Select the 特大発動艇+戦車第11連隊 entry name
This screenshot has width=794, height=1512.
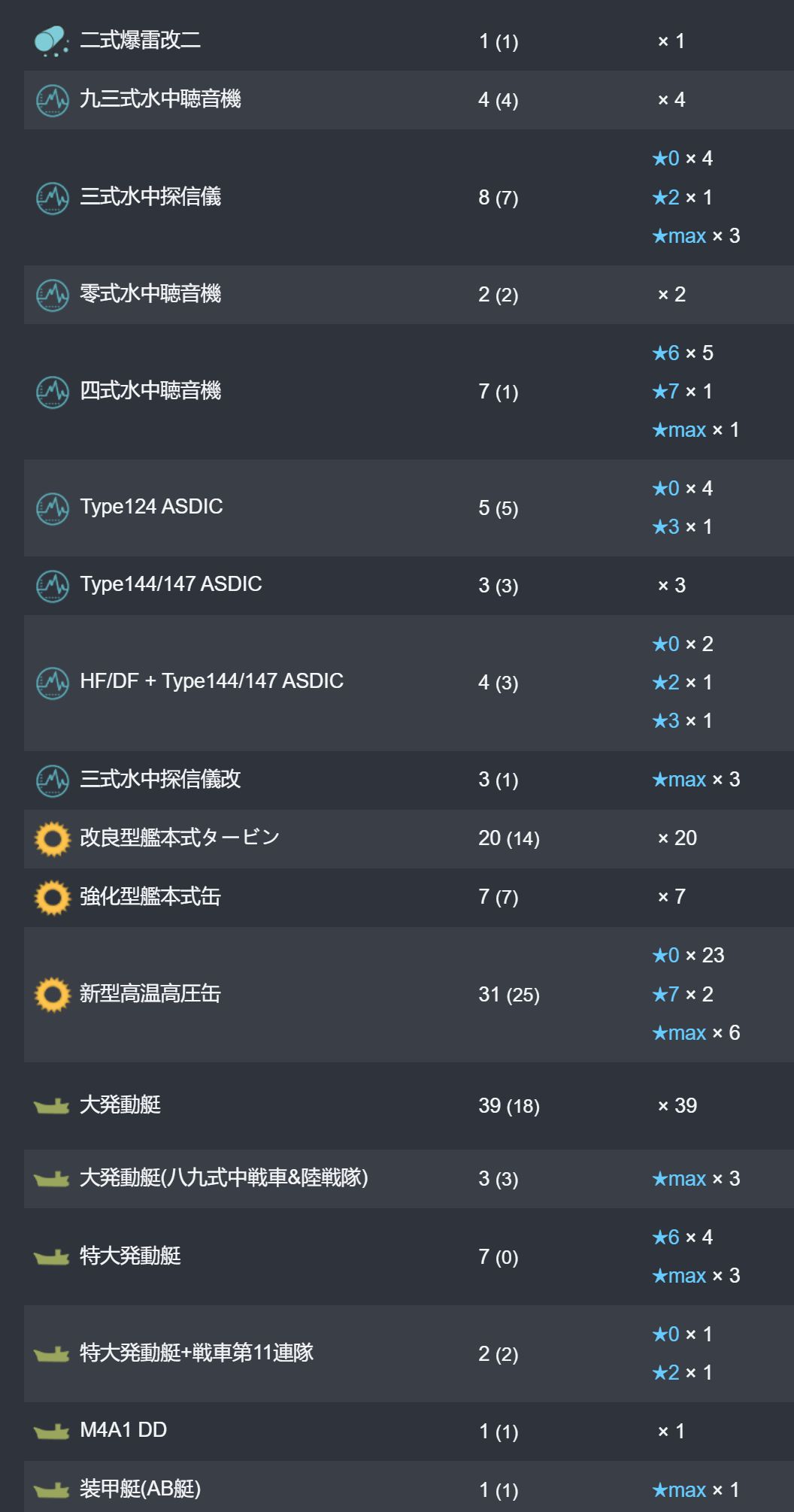pyautogui.click(x=197, y=1353)
